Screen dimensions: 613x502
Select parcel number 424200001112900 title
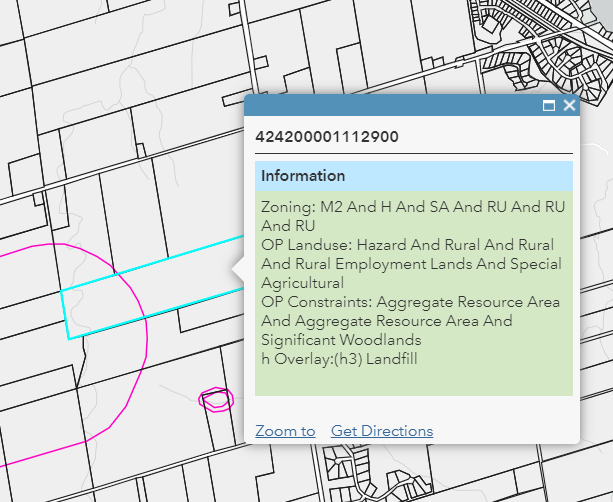327,137
